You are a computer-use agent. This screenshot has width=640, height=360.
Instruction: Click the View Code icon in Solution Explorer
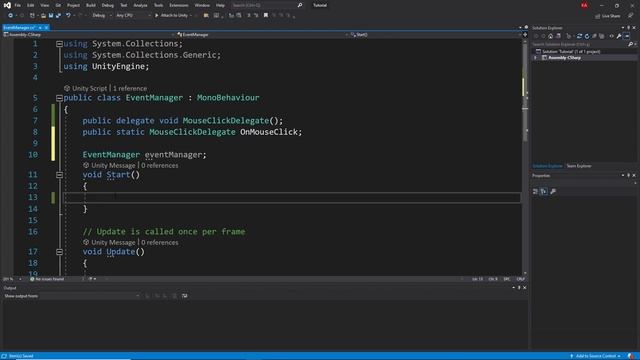click(611, 36)
